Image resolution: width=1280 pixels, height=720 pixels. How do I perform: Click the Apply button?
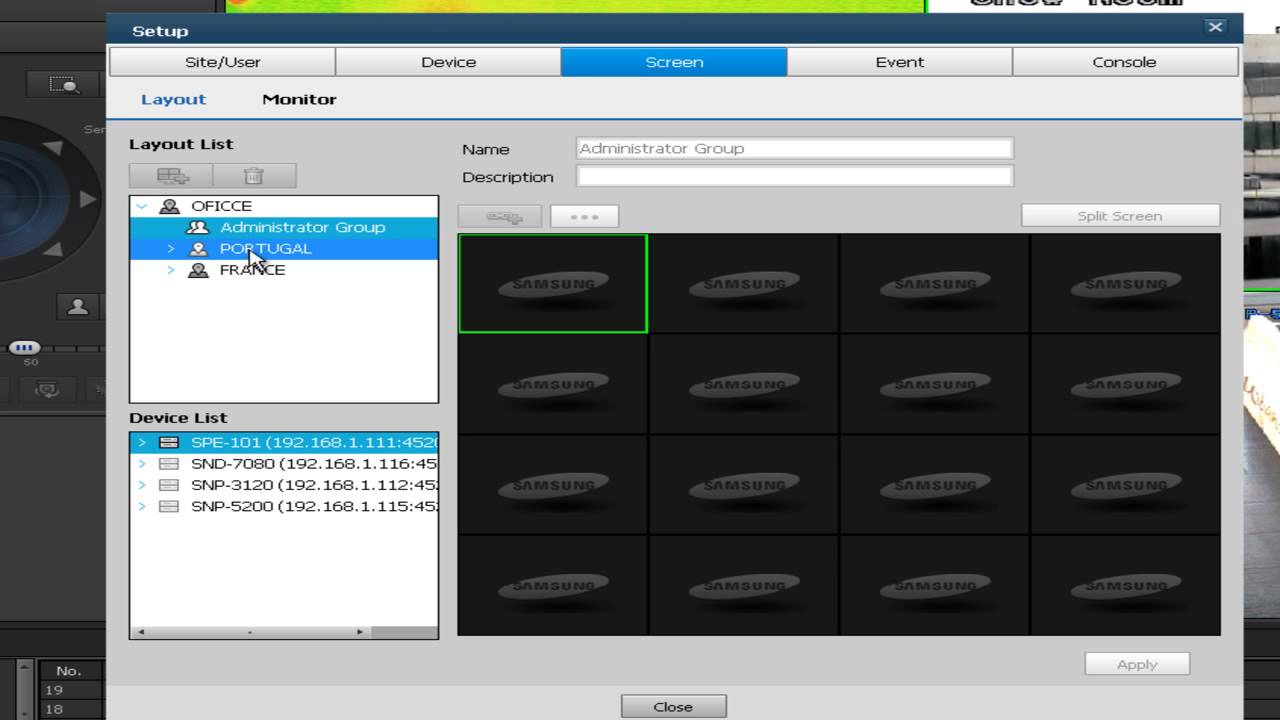click(x=1137, y=664)
